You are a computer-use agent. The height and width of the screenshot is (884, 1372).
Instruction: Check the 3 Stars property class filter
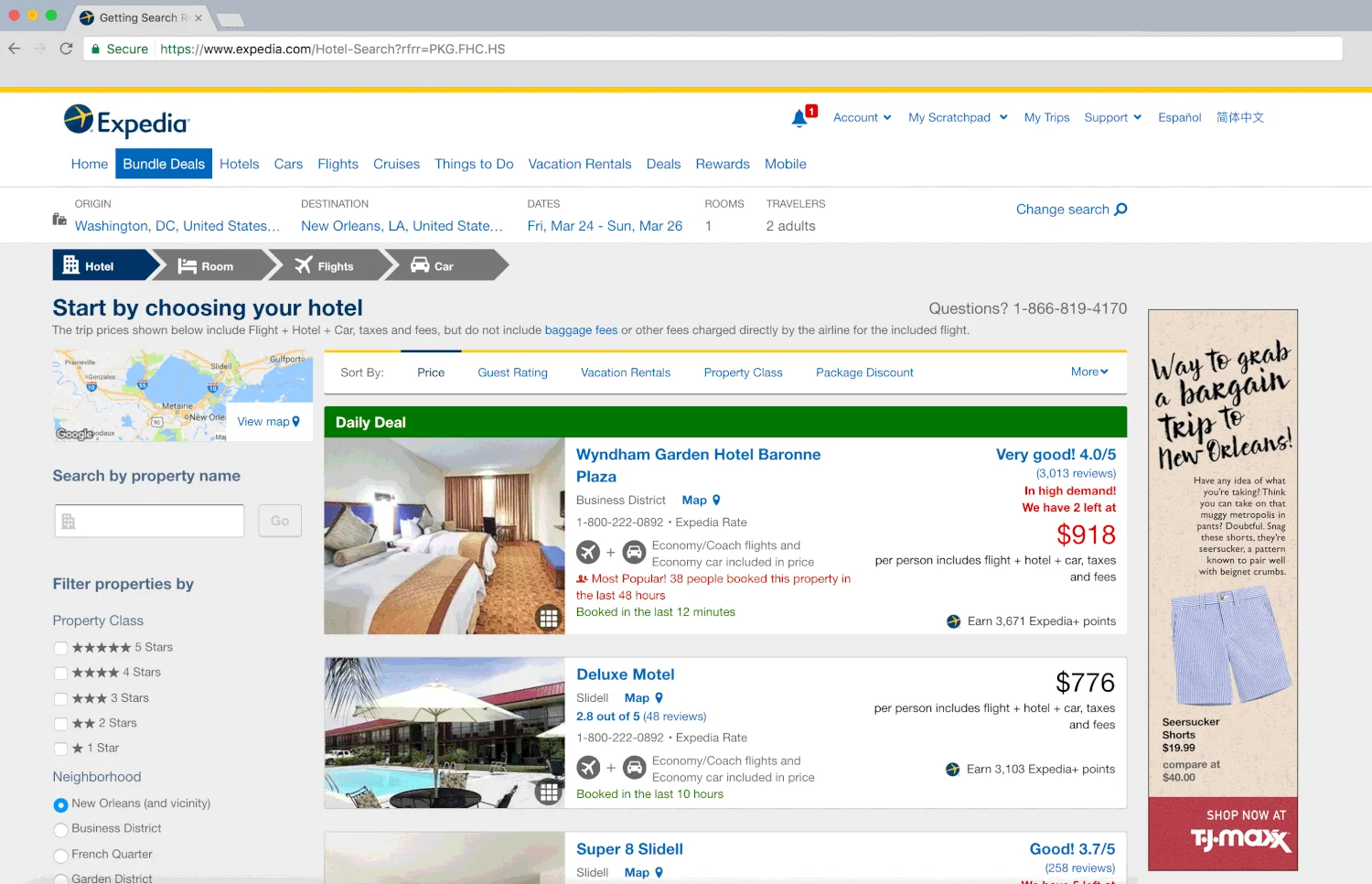60,698
